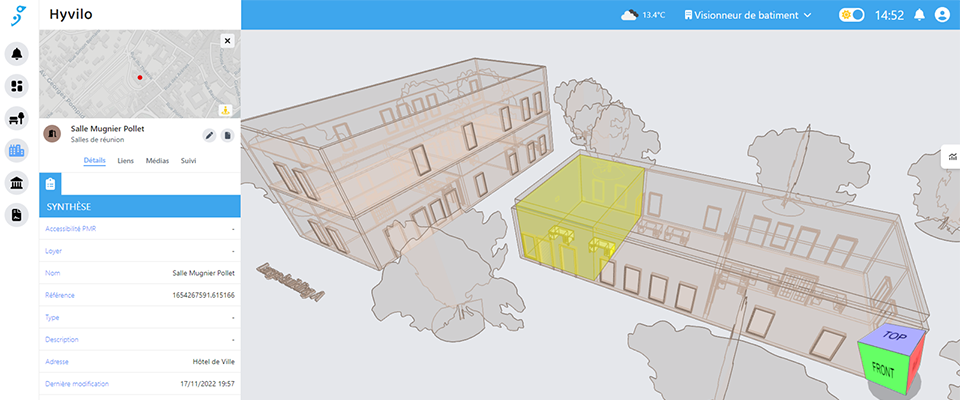The width and height of the screenshot is (960, 400).
Task: Open alerts from the sidebar bell icon
Action: click(17, 54)
